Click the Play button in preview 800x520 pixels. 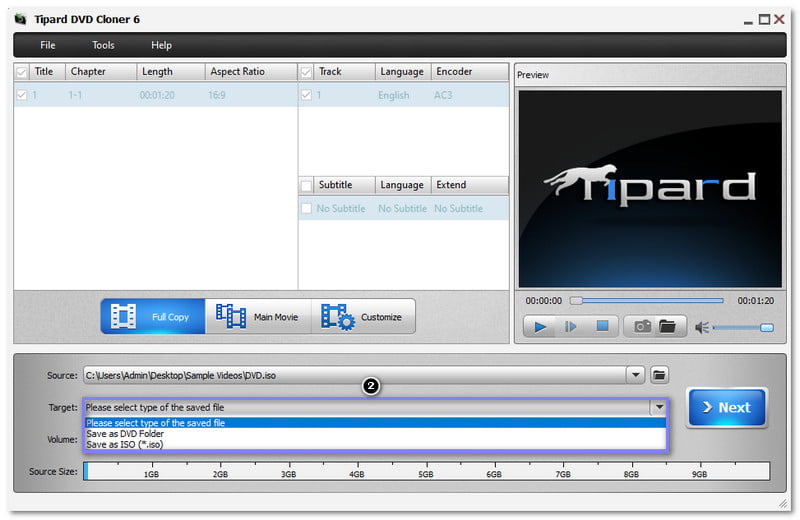[x=540, y=327]
